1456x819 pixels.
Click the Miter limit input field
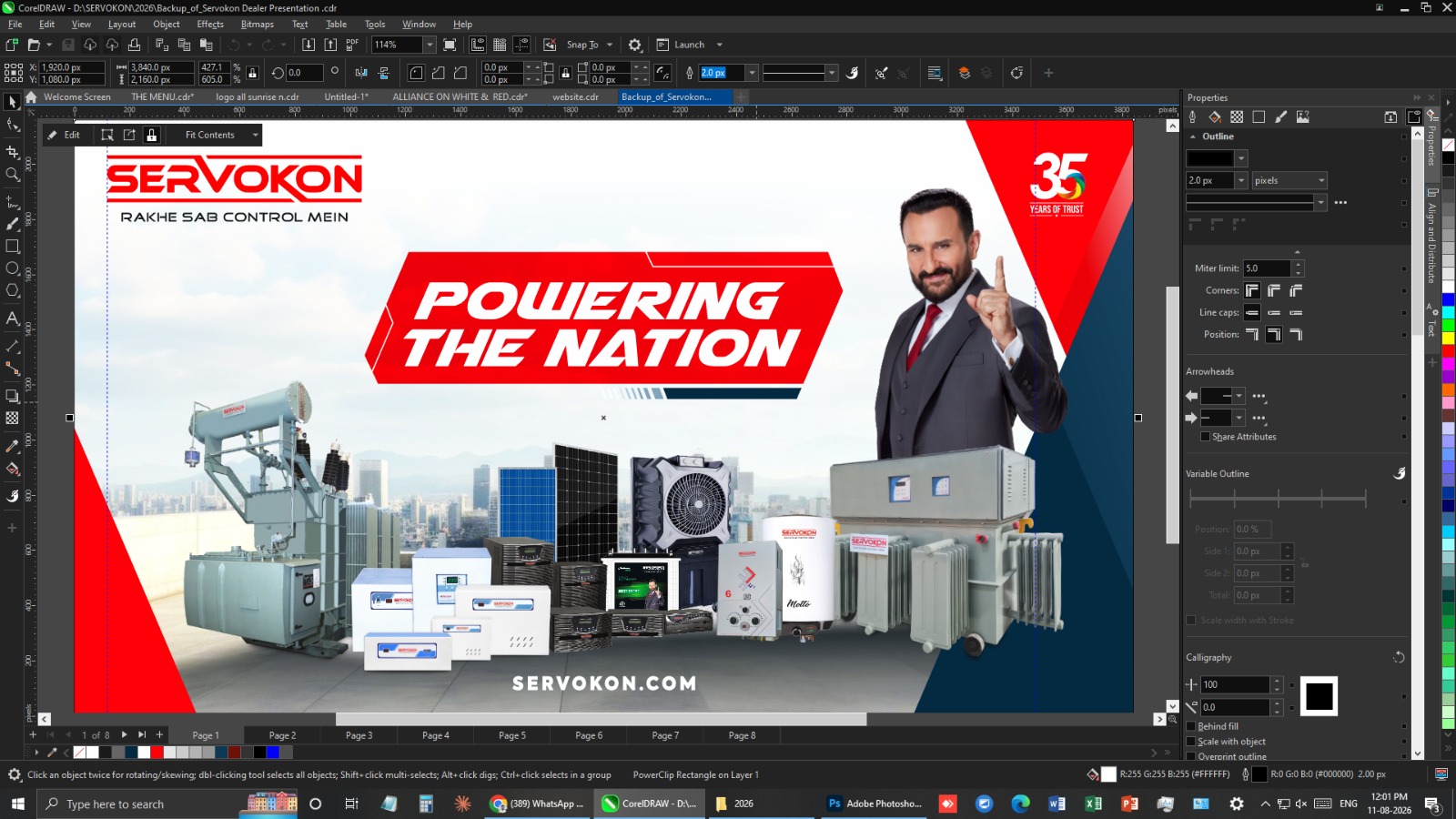[x=1268, y=268]
